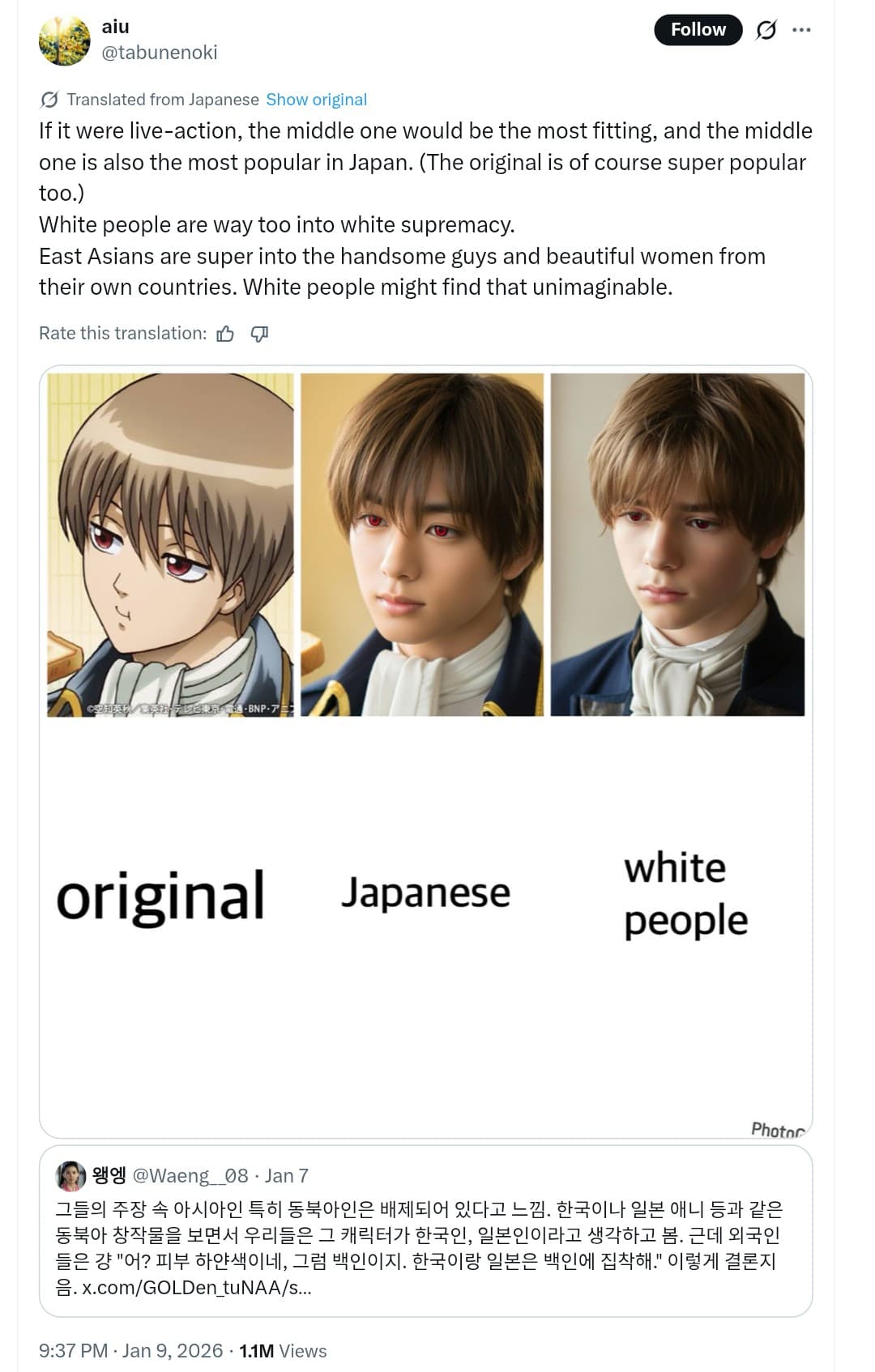Click the 9:37 PM Jan 9, 2026 timestamp
875x1372 pixels.
click(x=130, y=1351)
